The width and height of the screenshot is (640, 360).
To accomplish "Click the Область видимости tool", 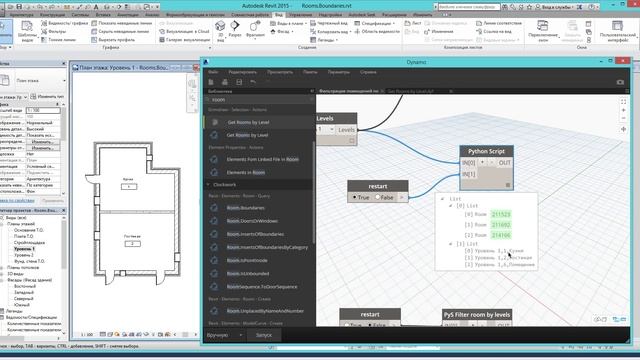I will pos(377,31).
